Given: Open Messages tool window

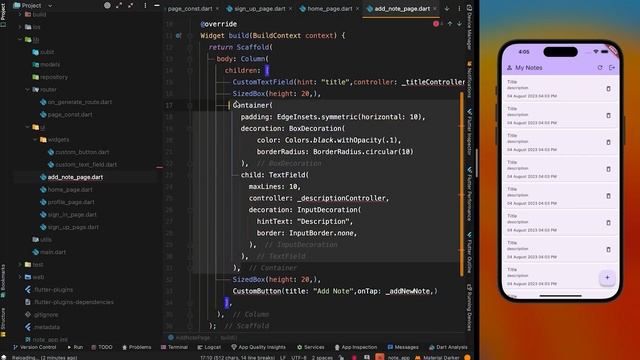Looking at the screenshot, I should [x=403, y=347].
